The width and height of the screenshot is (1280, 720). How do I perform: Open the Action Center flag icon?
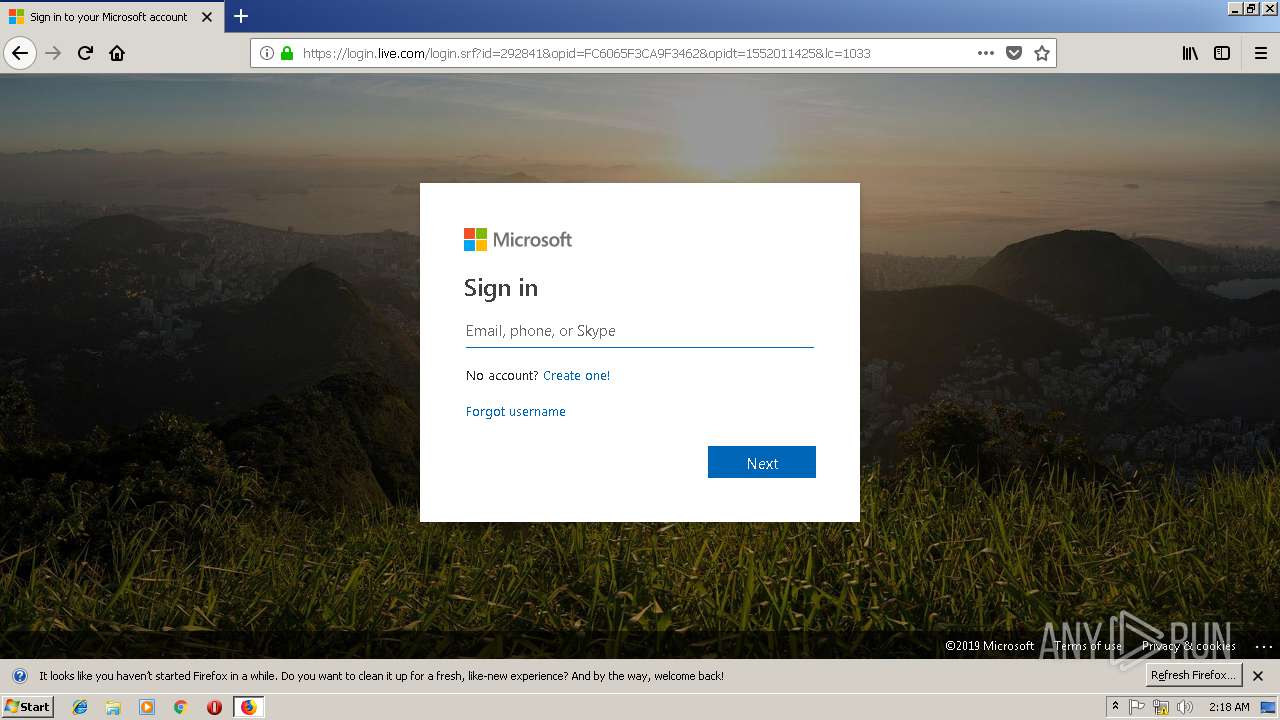[1138, 707]
